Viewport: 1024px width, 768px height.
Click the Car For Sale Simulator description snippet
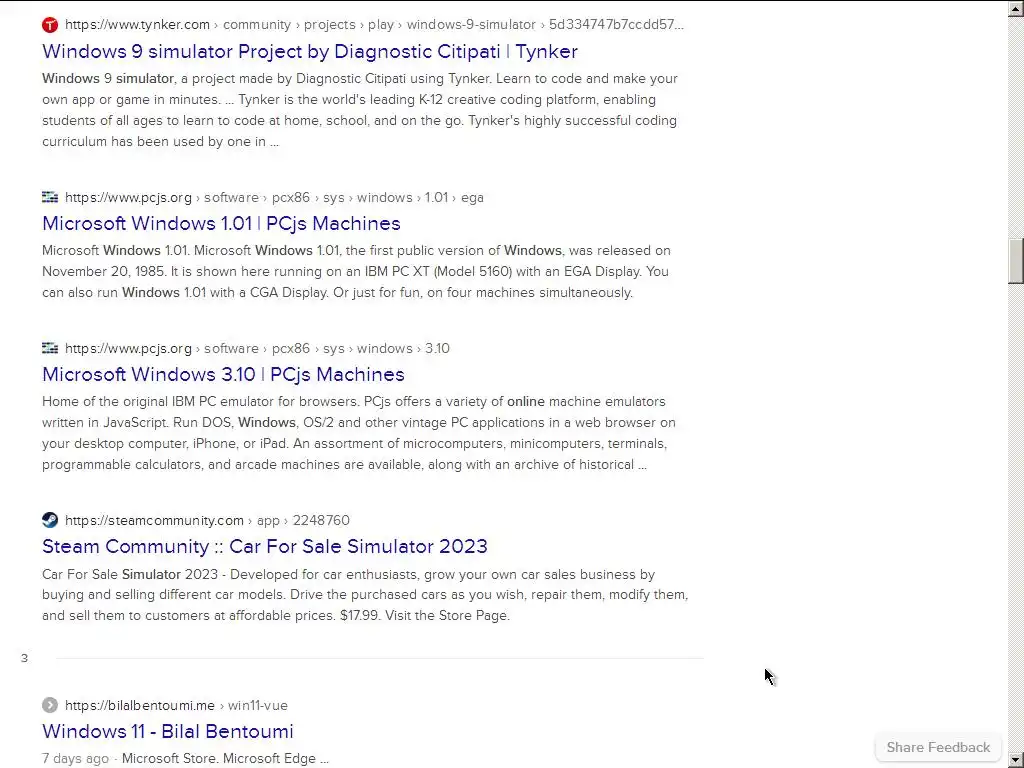click(365, 595)
